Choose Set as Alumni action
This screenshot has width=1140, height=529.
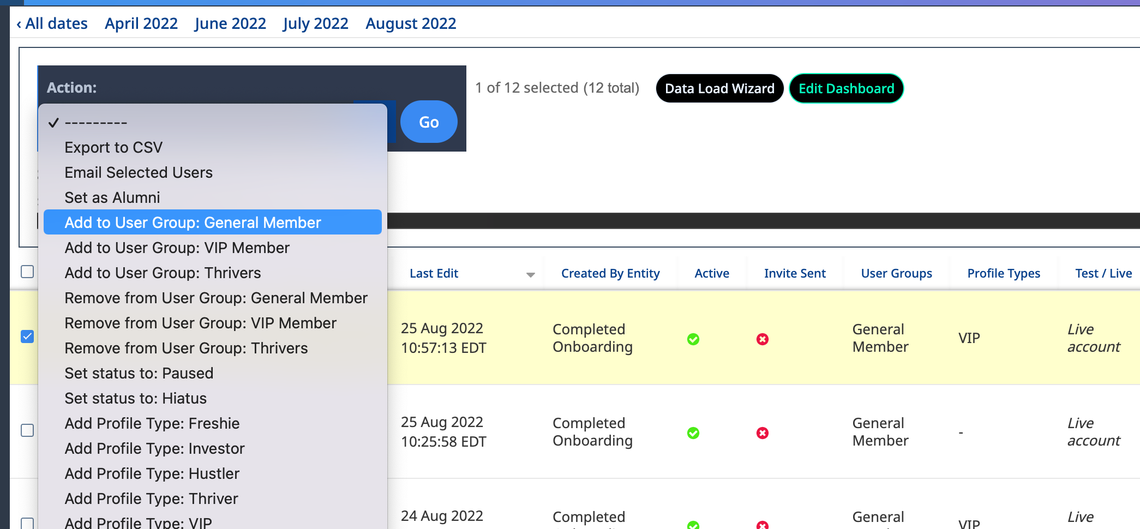pyautogui.click(x=212, y=198)
